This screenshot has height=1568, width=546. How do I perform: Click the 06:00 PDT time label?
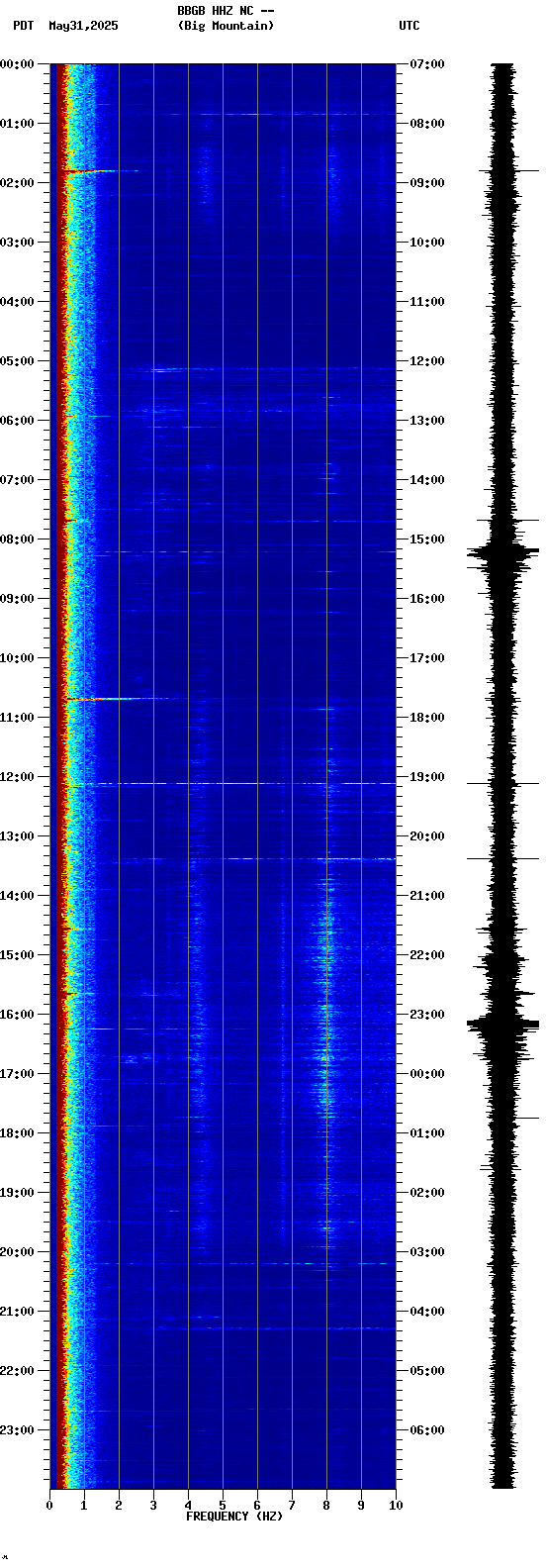tap(17, 421)
